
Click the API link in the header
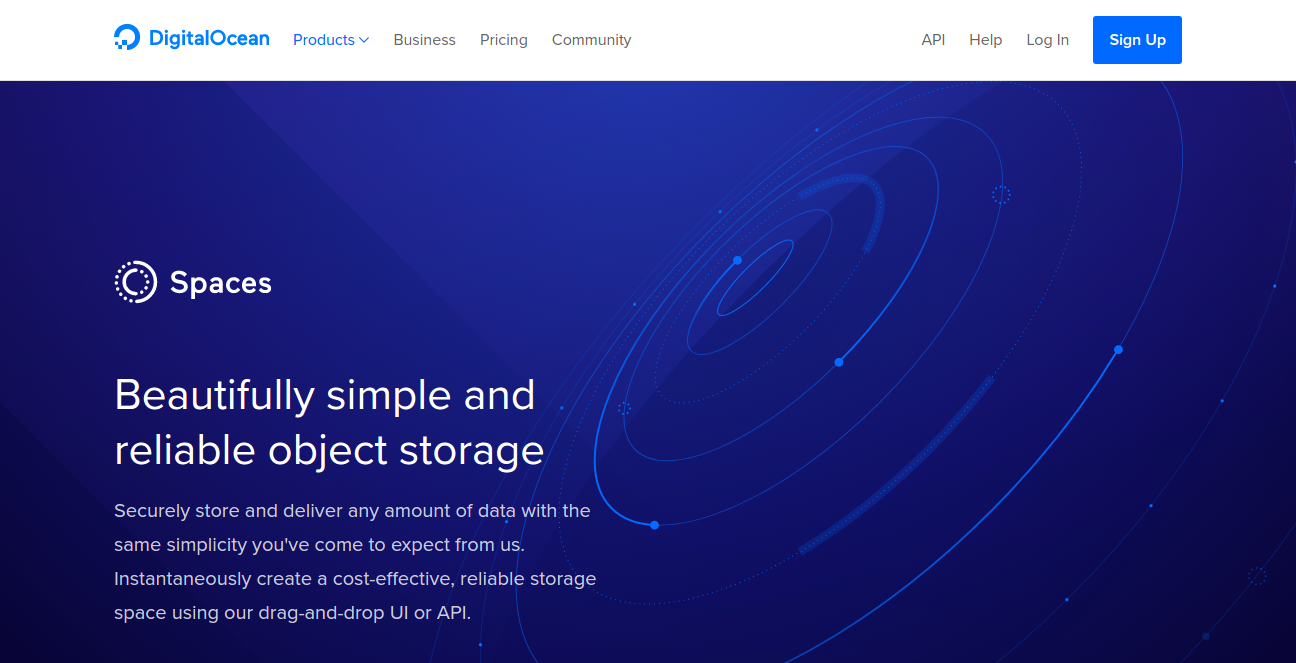(933, 40)
